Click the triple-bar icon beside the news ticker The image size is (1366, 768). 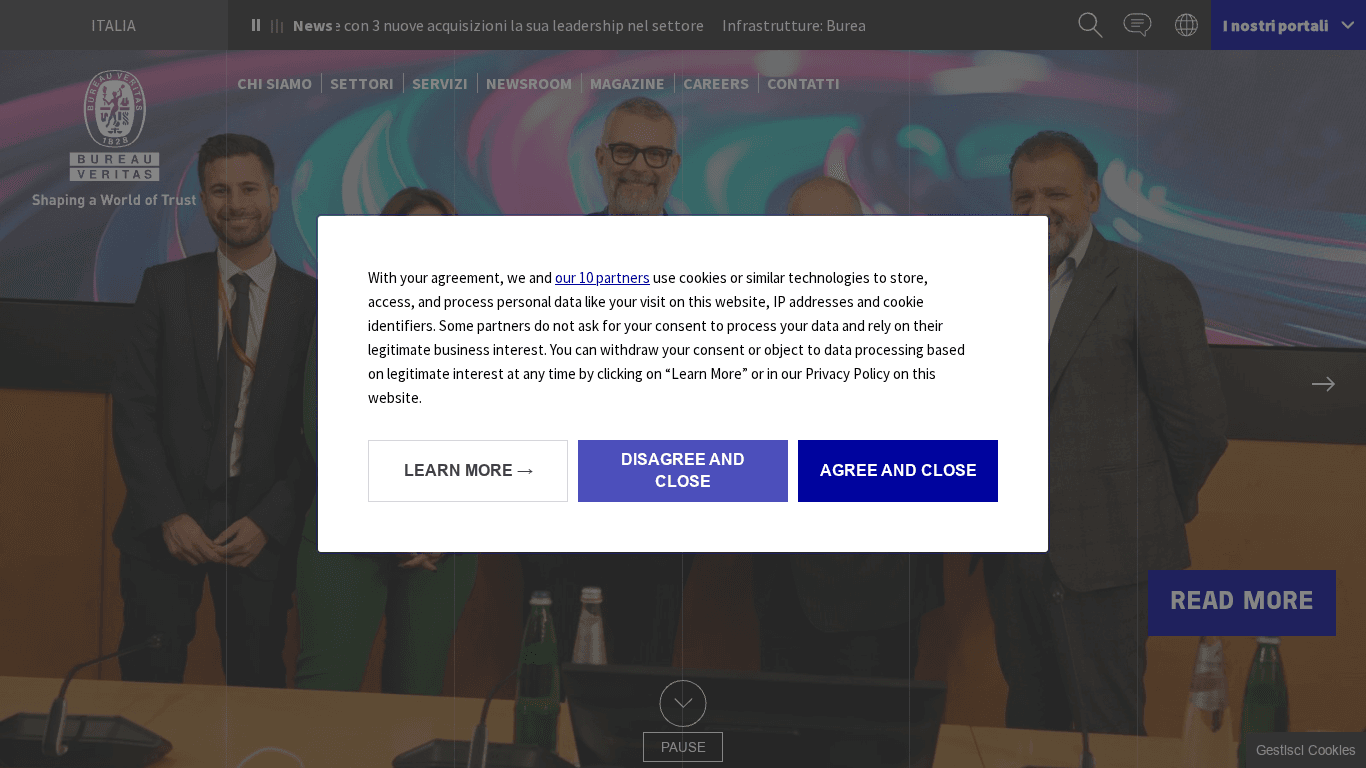click(275, 25)
